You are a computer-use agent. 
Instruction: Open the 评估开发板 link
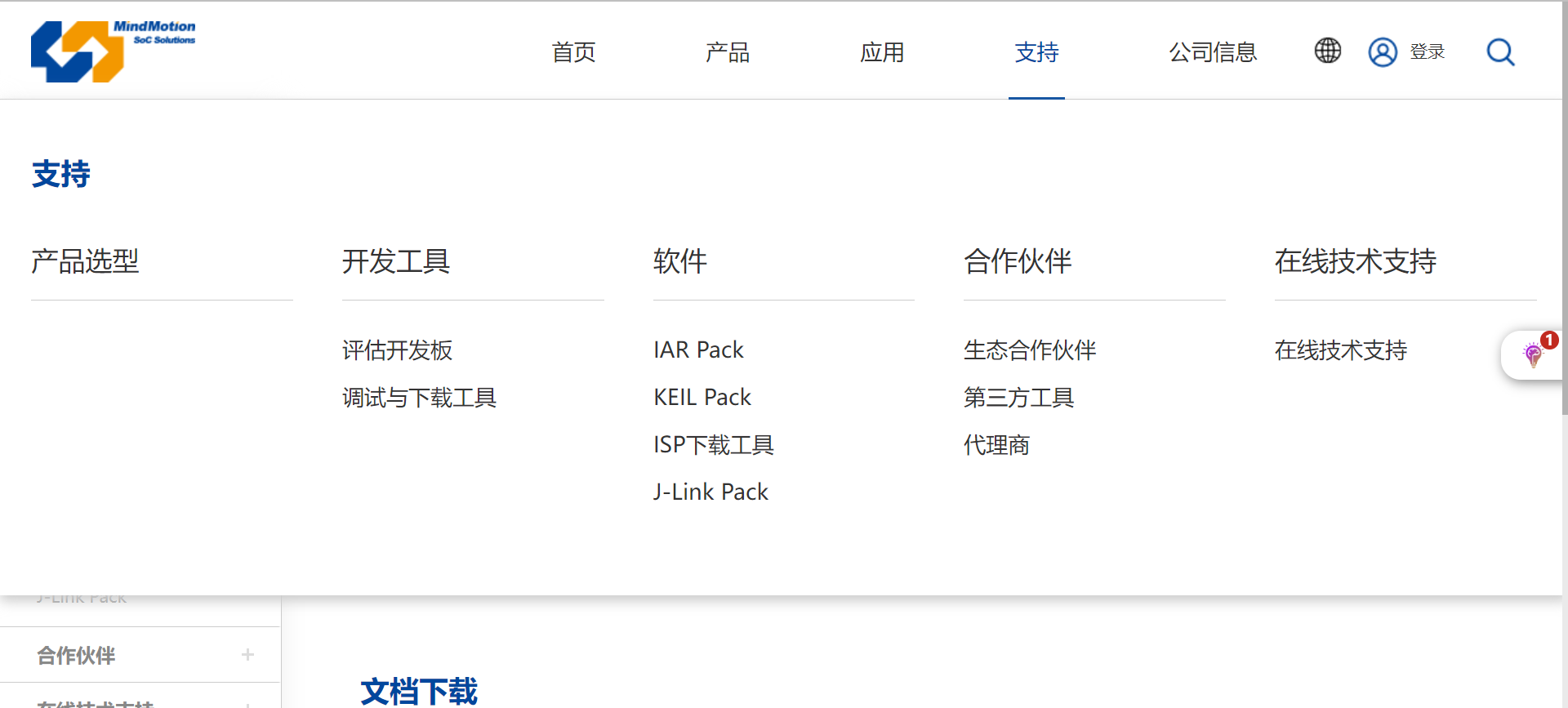point(397,350)
